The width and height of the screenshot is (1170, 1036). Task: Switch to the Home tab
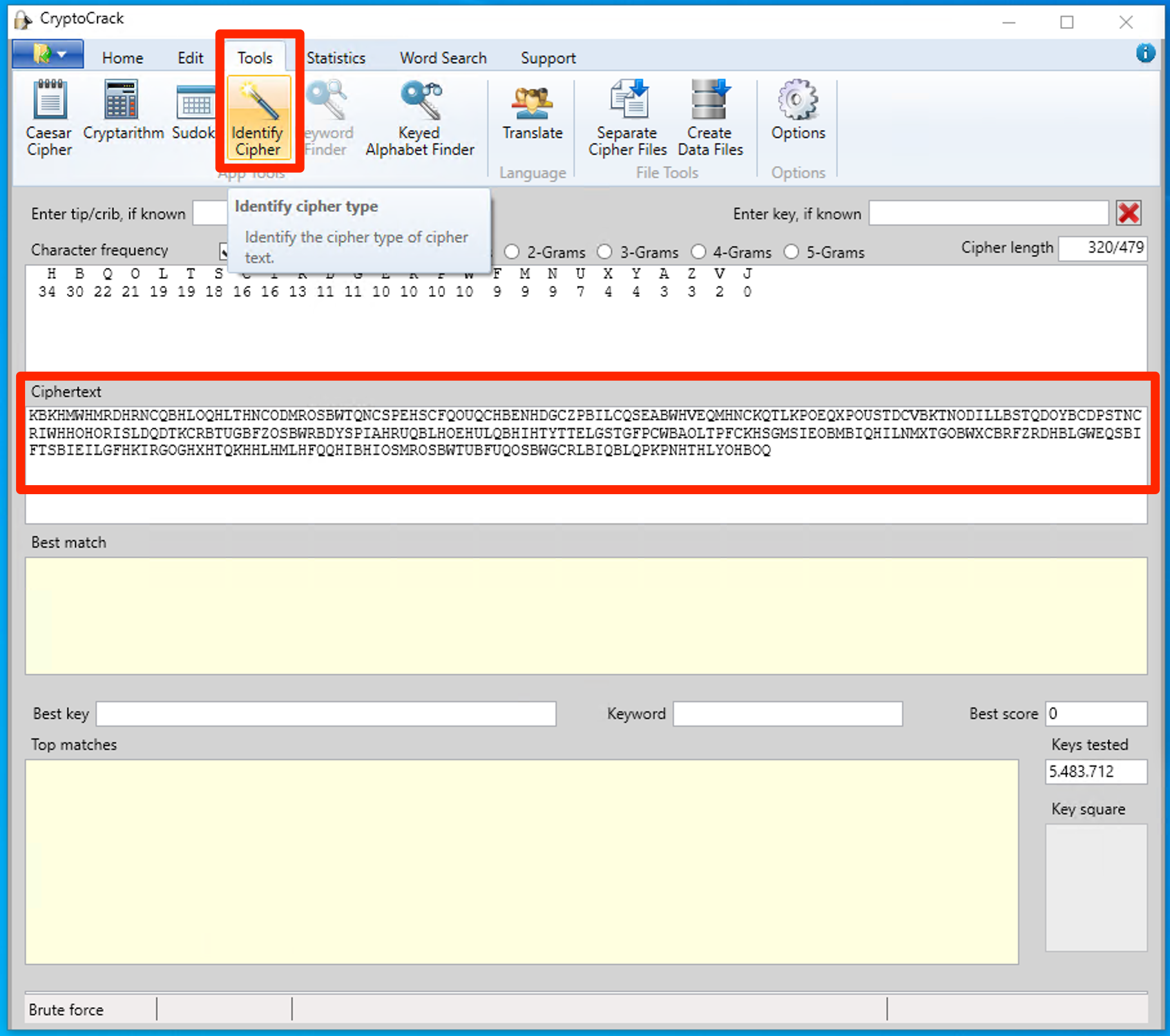pos(122,58)
